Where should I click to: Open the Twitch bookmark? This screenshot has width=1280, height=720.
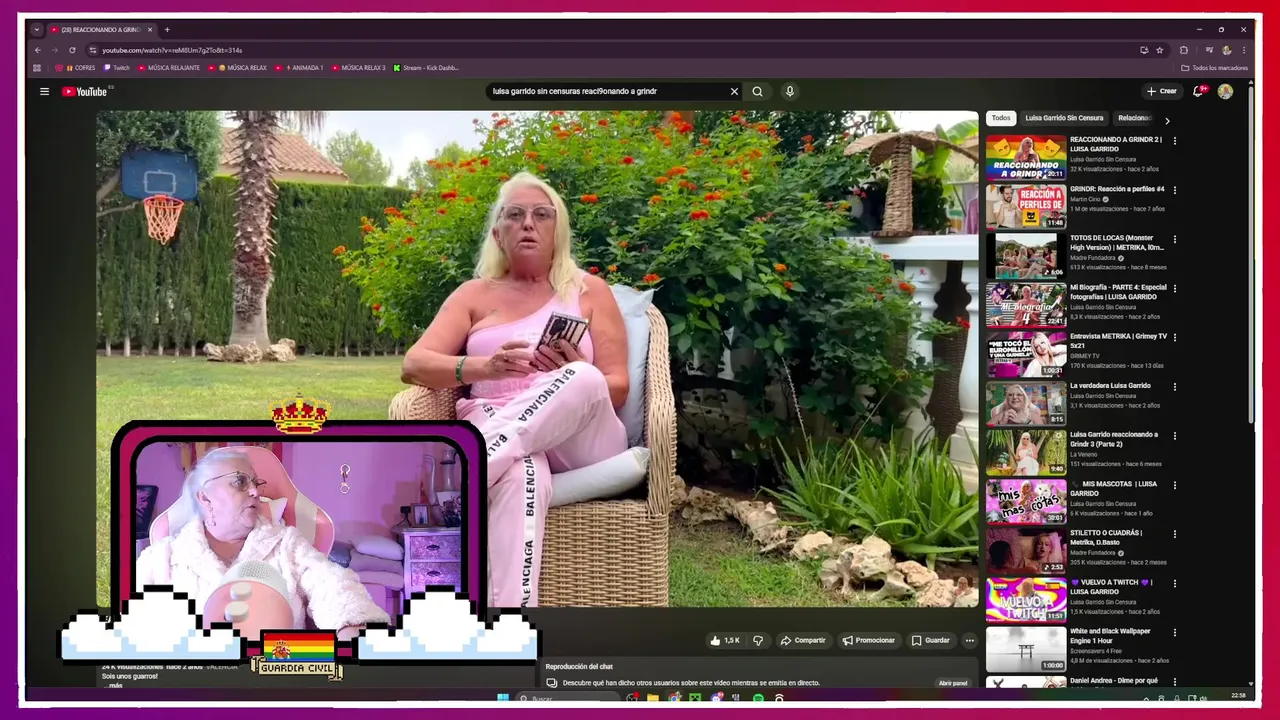117,68
